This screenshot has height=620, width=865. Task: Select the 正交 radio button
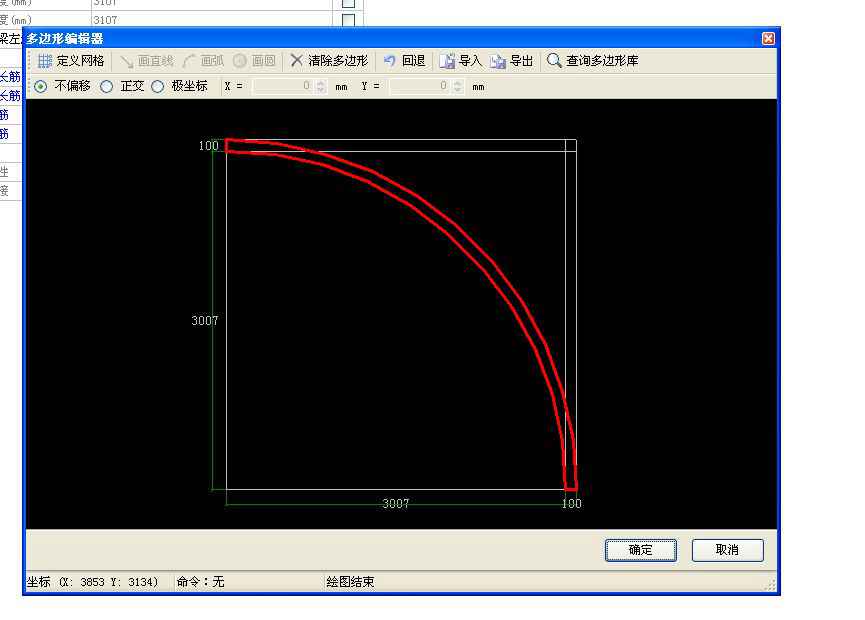click(106, 87)
